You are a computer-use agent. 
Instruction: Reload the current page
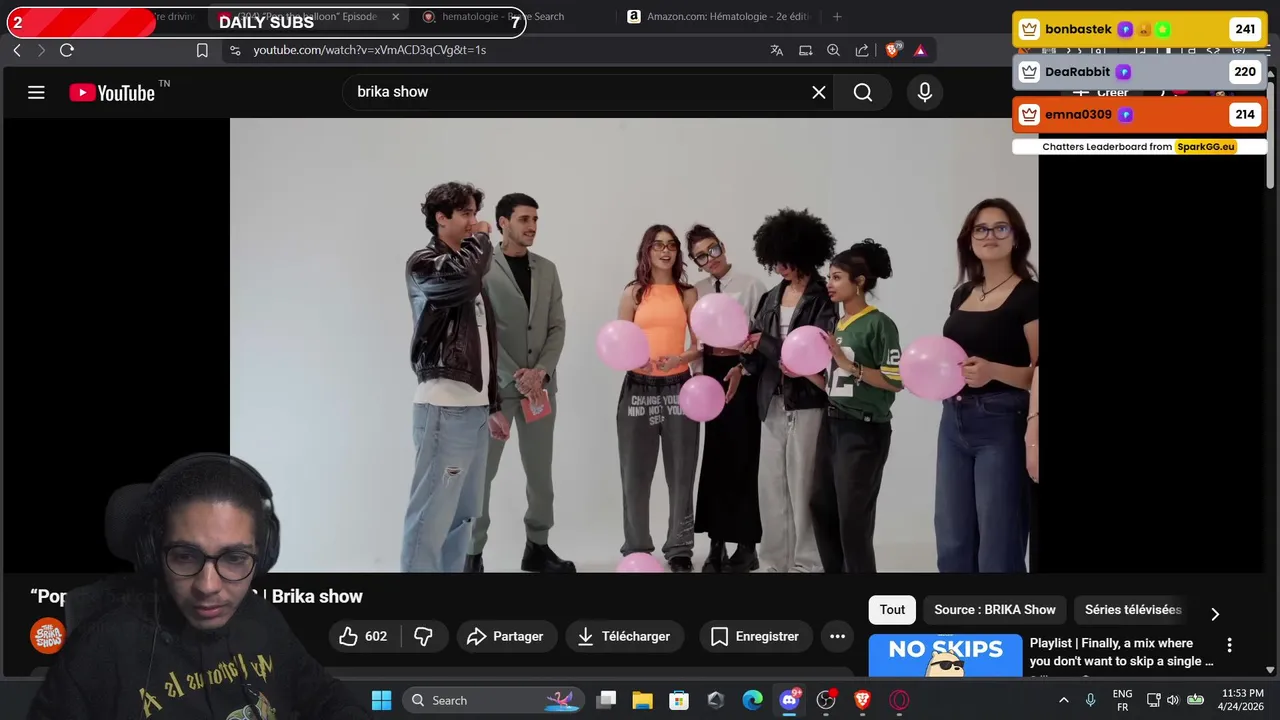[x=67, y=50]
